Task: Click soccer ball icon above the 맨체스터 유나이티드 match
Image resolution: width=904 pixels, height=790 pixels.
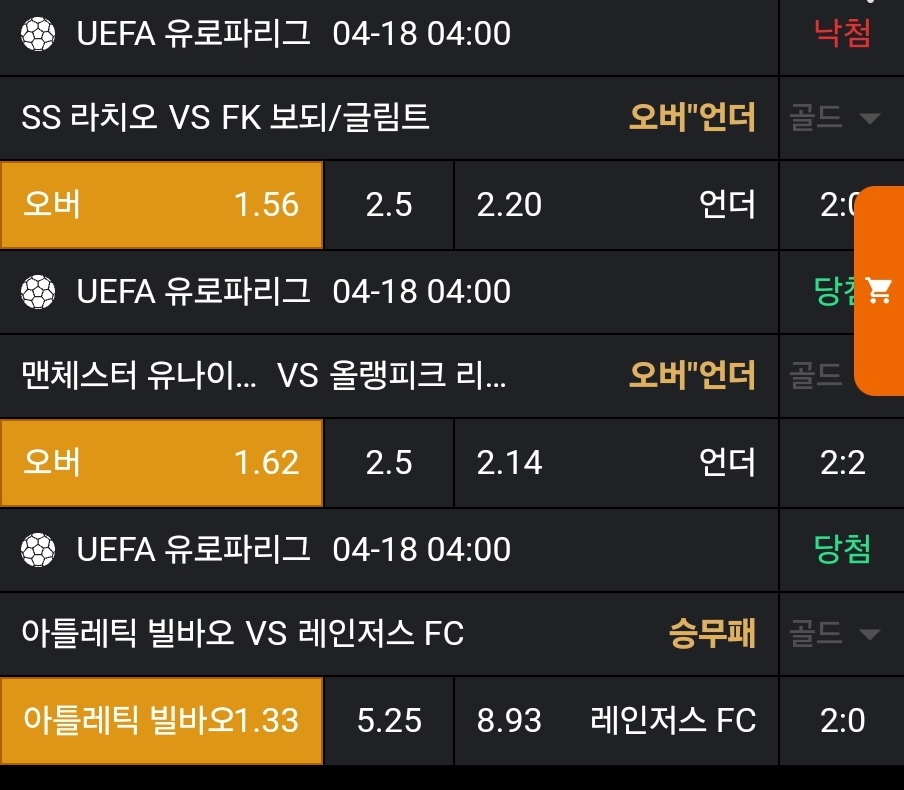Action: point(38,292)
